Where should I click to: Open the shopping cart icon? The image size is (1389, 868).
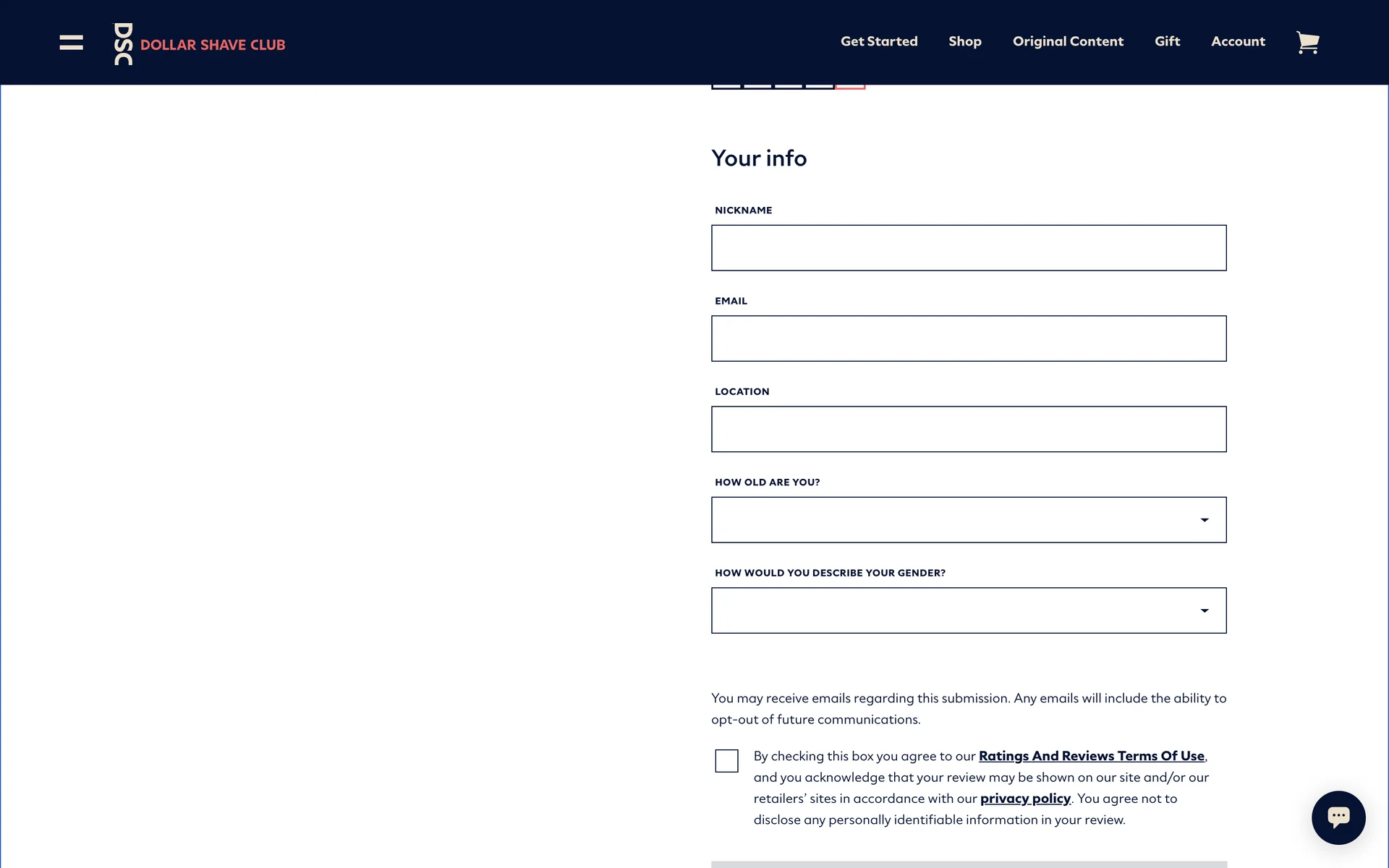coord(1307,43)
